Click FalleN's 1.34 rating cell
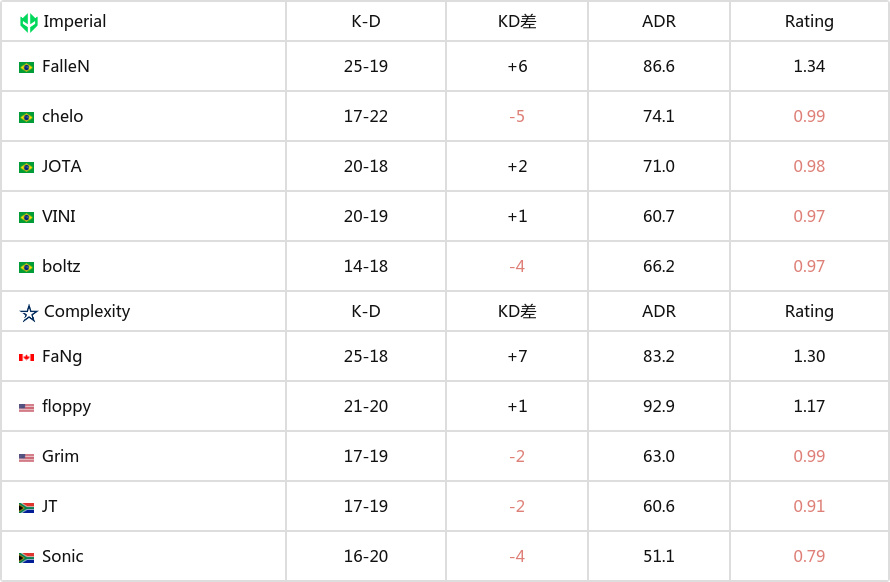 pos(809,66)
